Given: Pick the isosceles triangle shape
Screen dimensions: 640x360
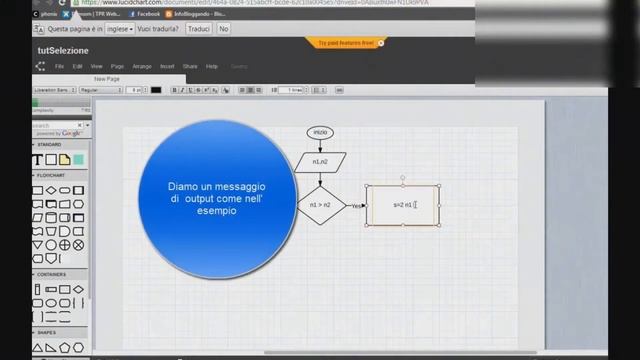Looking at the screenshot, I should (x=38, y=348).
